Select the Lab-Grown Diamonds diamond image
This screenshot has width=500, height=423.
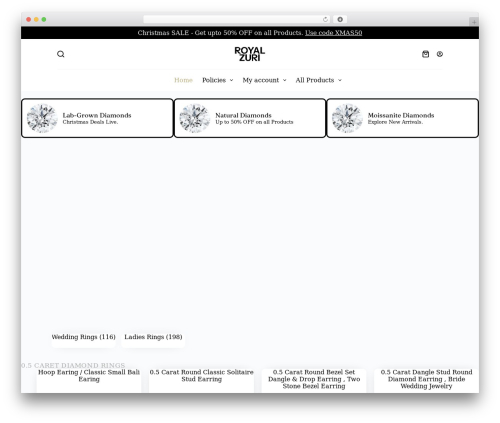(42, 118)
